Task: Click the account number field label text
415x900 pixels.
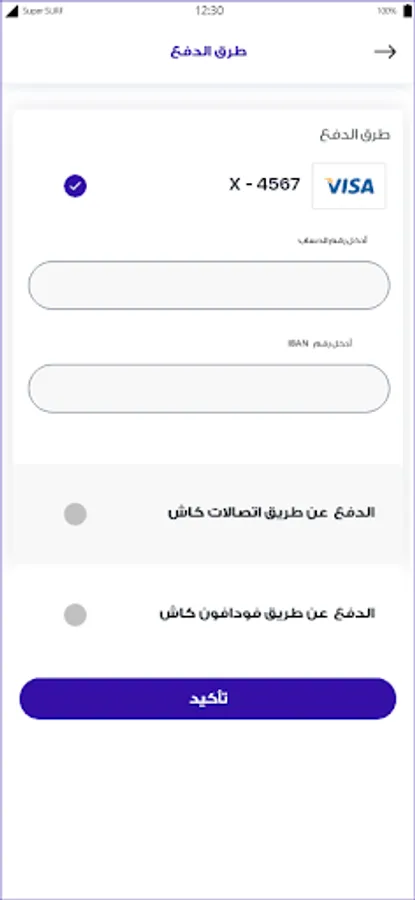Action: pos(332,240)
